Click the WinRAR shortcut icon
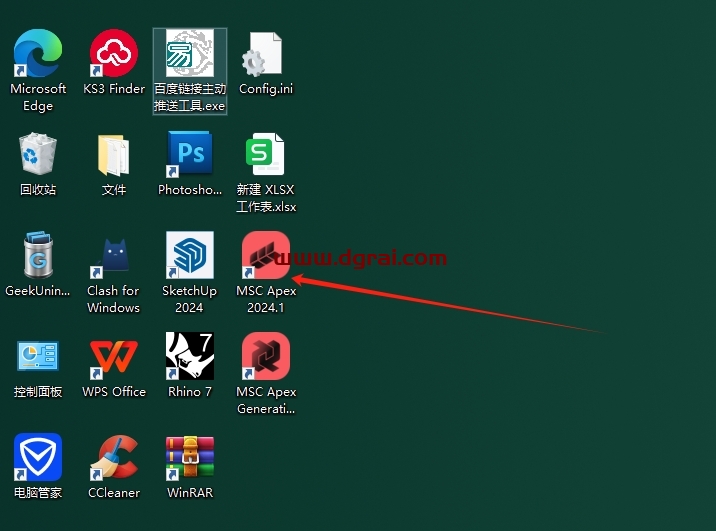 (x=190, y=458)
